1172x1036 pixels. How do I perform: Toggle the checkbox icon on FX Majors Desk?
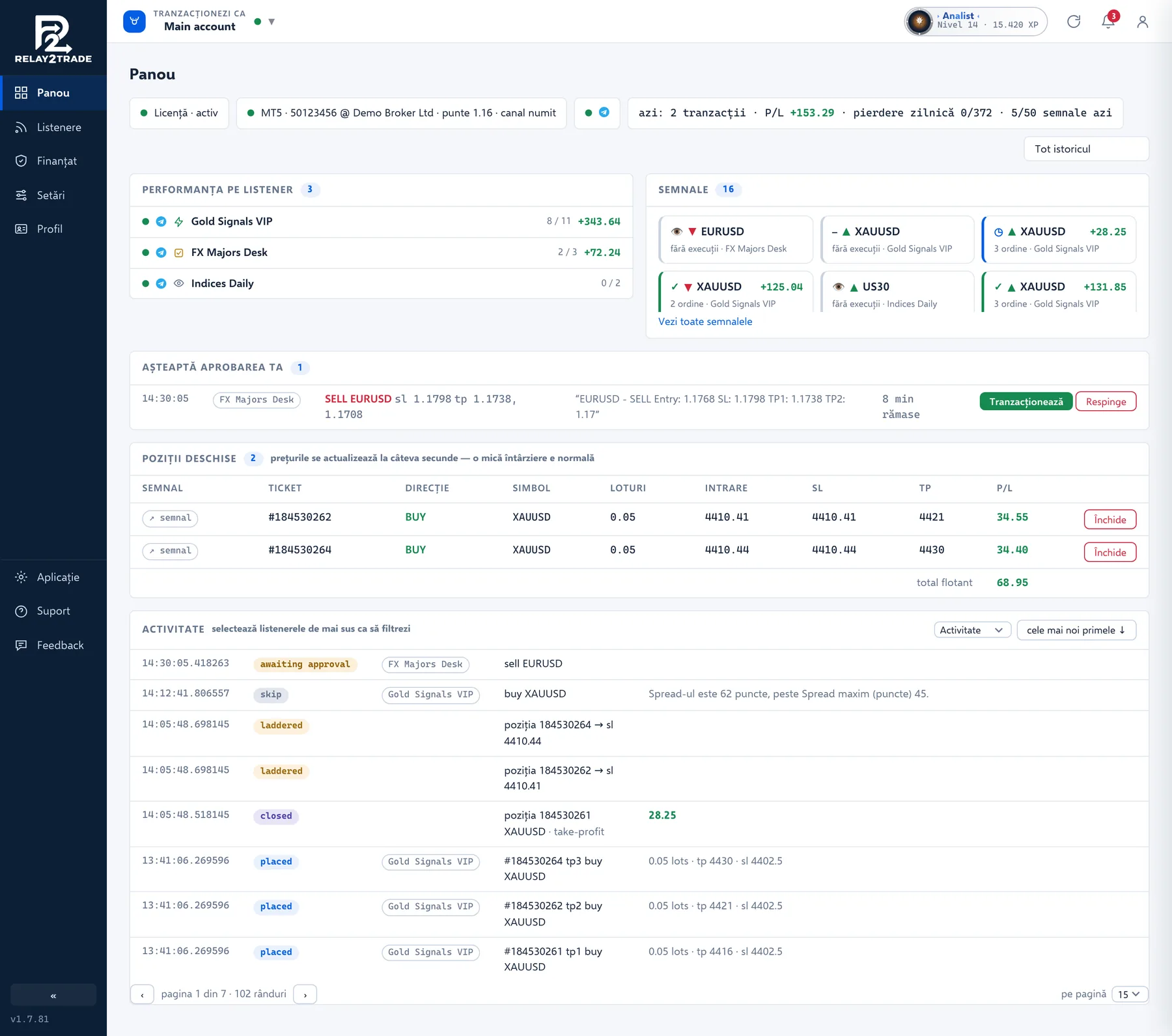(x=179, y=253)
